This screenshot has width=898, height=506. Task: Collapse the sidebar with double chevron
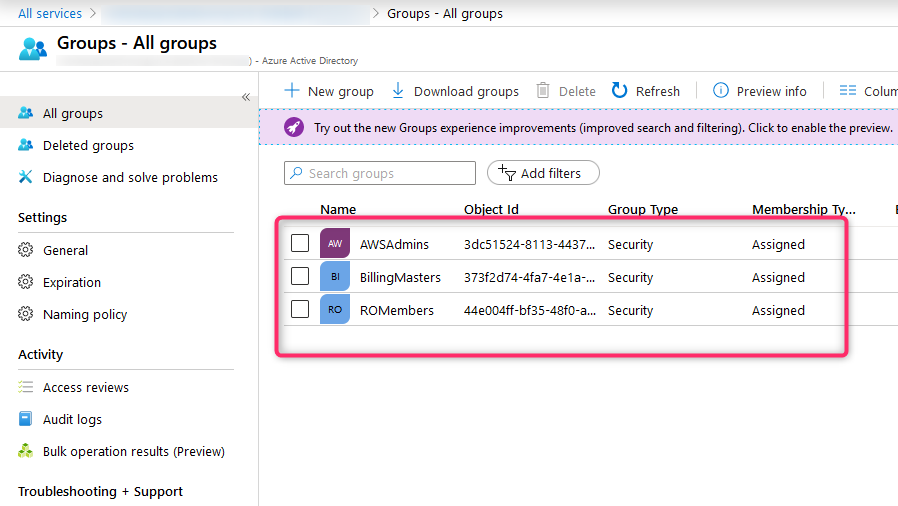246,97
